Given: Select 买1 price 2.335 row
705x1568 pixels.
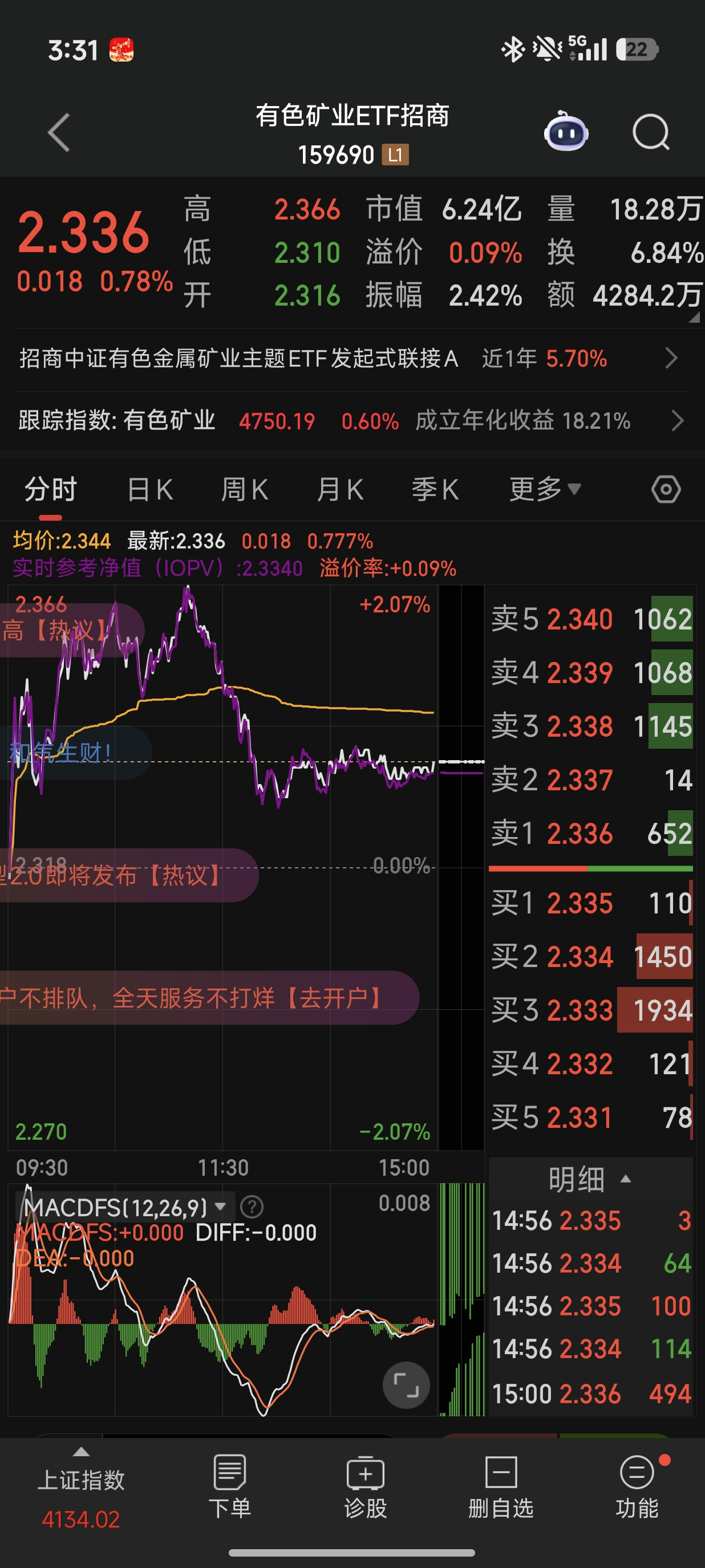Looking at the screenshot, I should coord(591,903).
